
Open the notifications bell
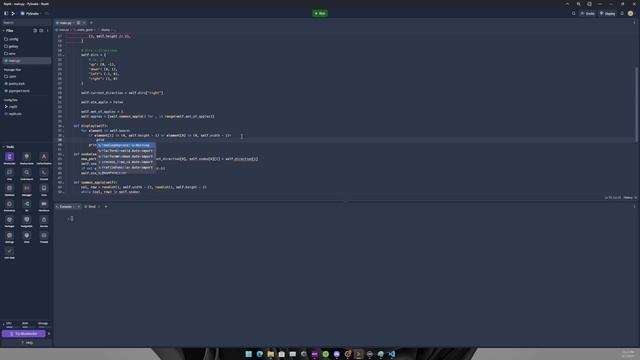click(622, 13)
